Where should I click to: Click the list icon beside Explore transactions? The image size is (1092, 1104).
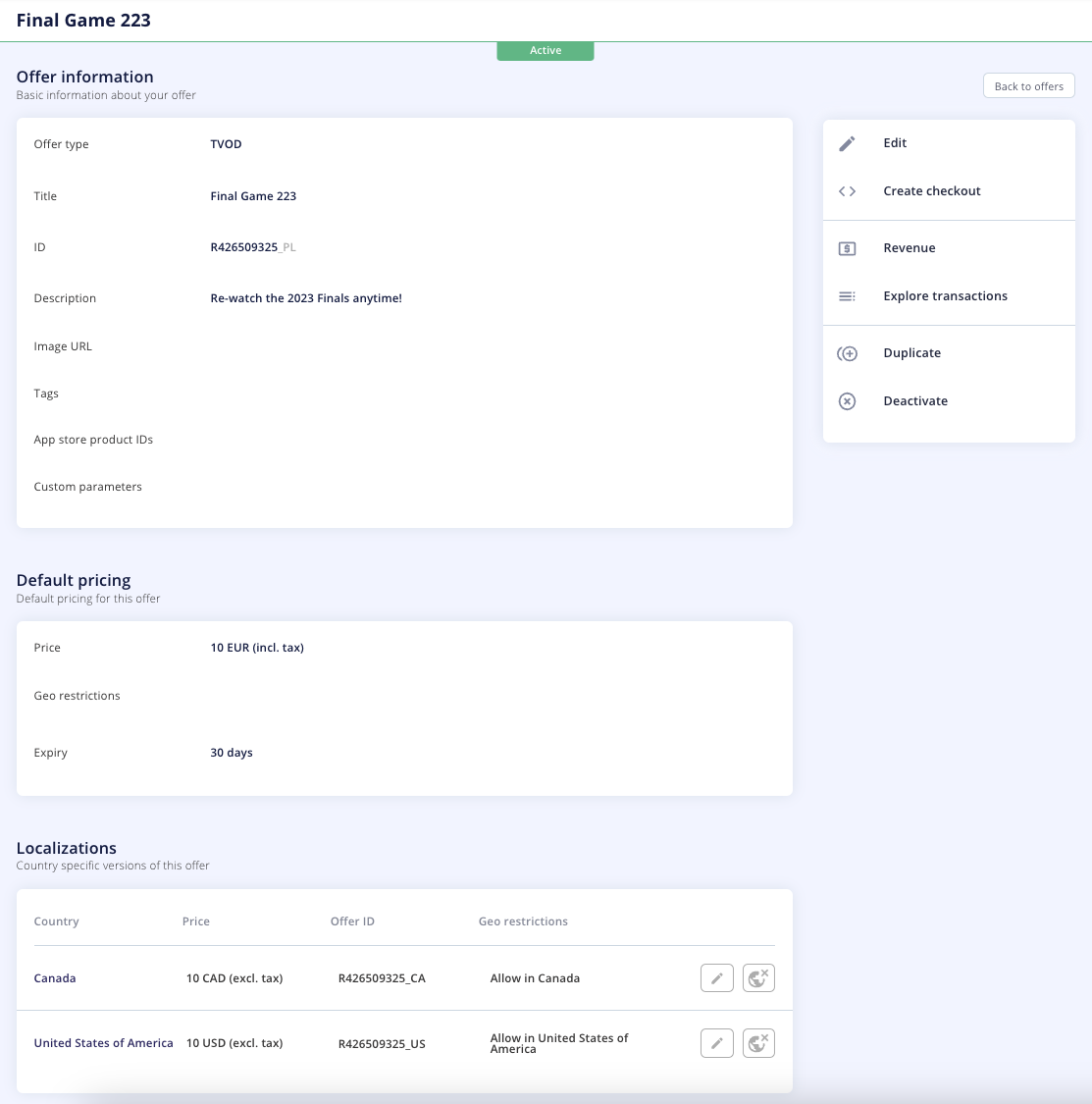point(847,296)
